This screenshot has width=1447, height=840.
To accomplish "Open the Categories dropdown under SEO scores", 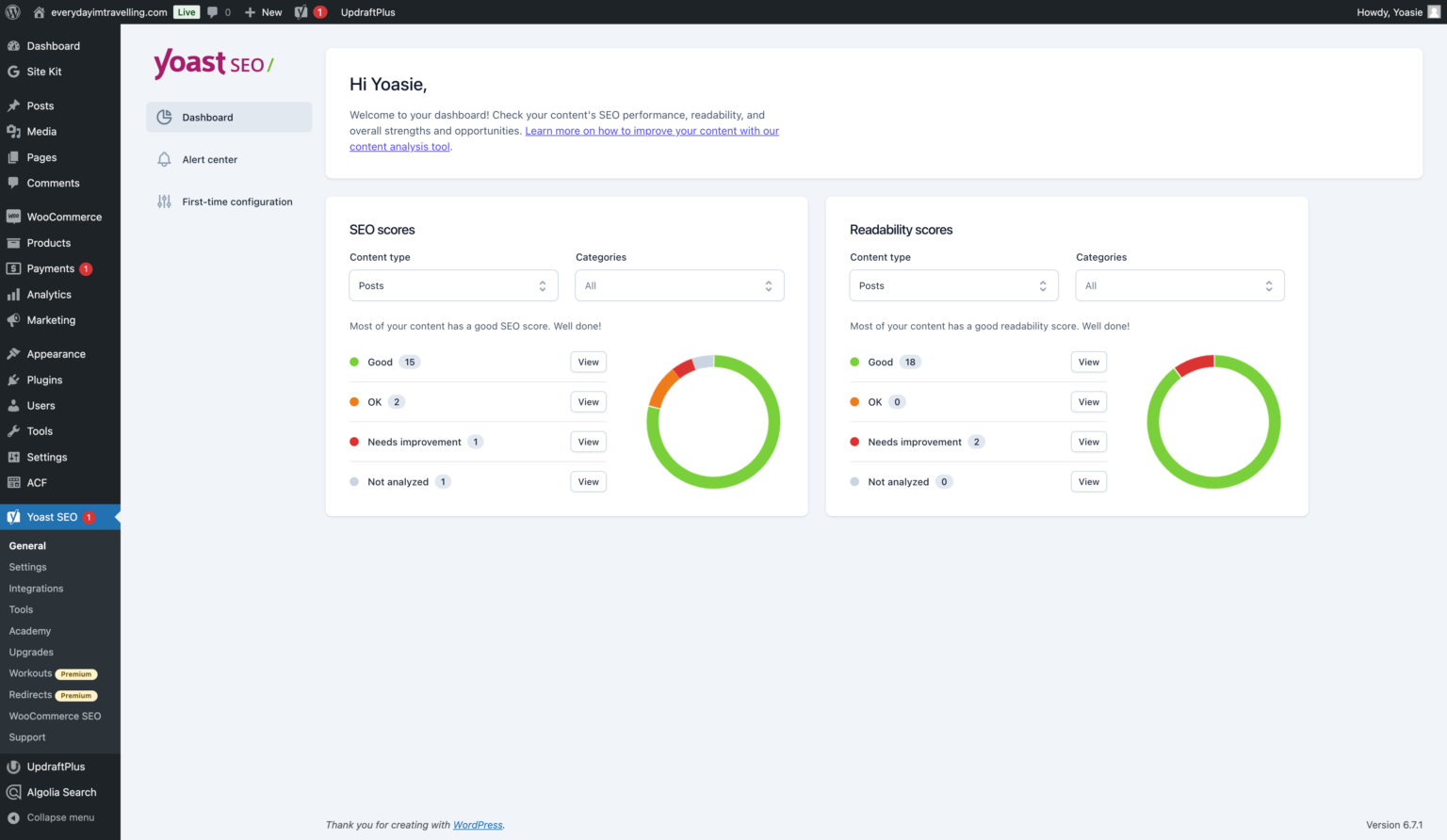I will [x=679, y=285].
